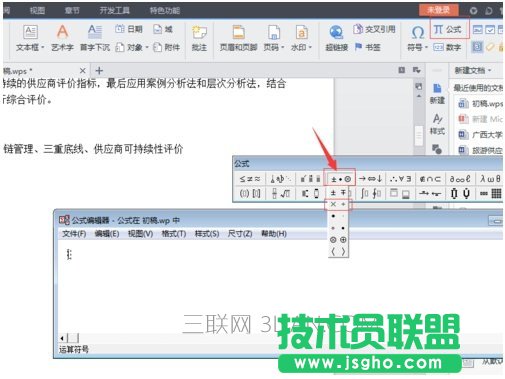Open operator symbols ±•⊗ palette
This screenshot has width=505, height=379.
click(x=340, y=179)
